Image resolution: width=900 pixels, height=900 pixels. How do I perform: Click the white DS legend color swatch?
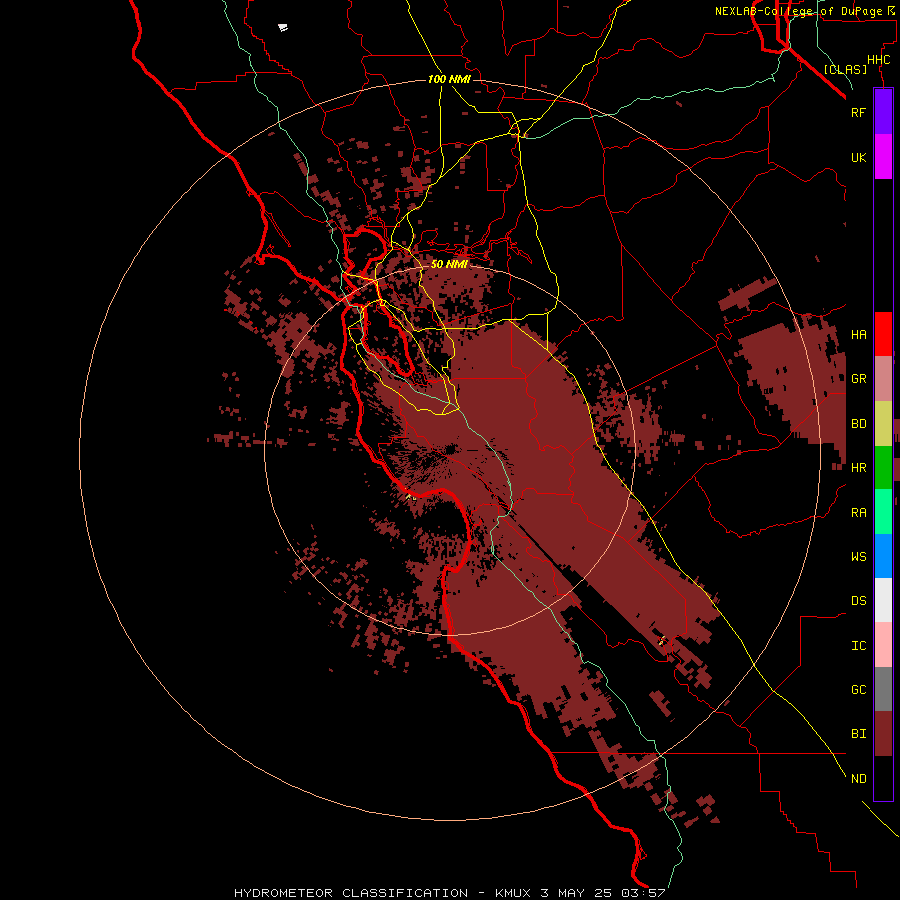(883, 600)
